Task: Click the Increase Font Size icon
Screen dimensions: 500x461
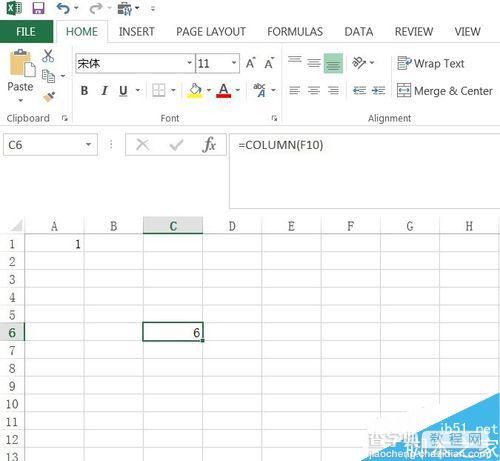Action: click(251, 63)
